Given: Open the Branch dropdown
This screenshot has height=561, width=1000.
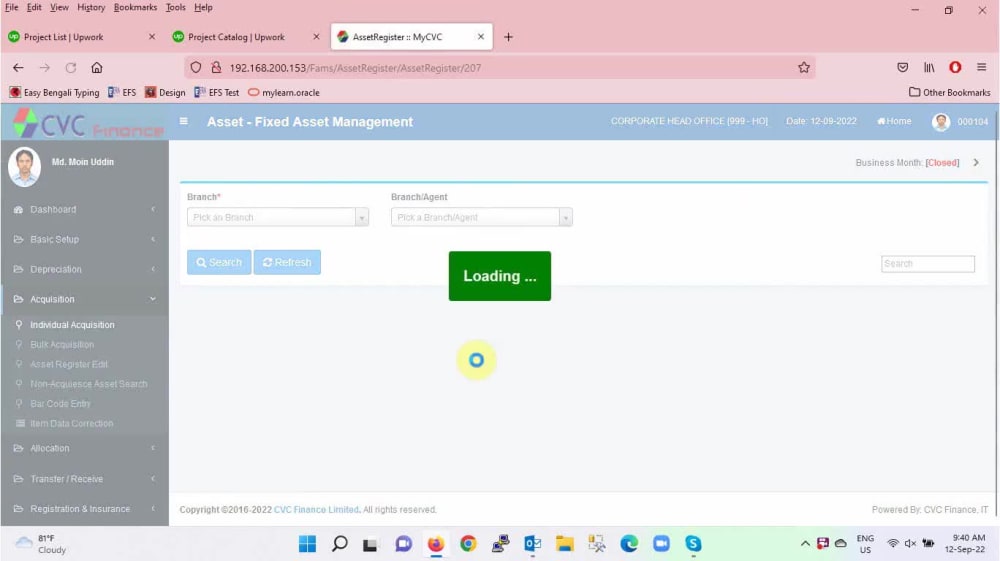Looking at the screenshot, I should [277, 217].
